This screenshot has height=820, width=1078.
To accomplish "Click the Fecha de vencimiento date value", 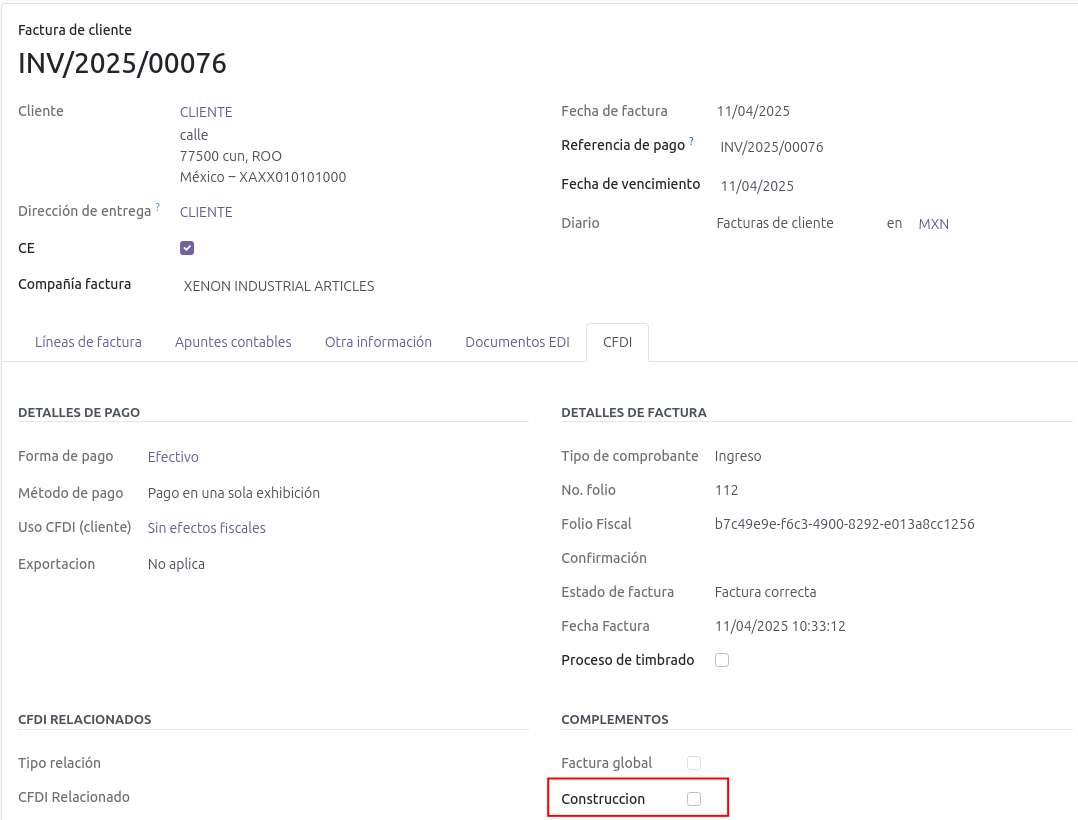I will (757, 186).
